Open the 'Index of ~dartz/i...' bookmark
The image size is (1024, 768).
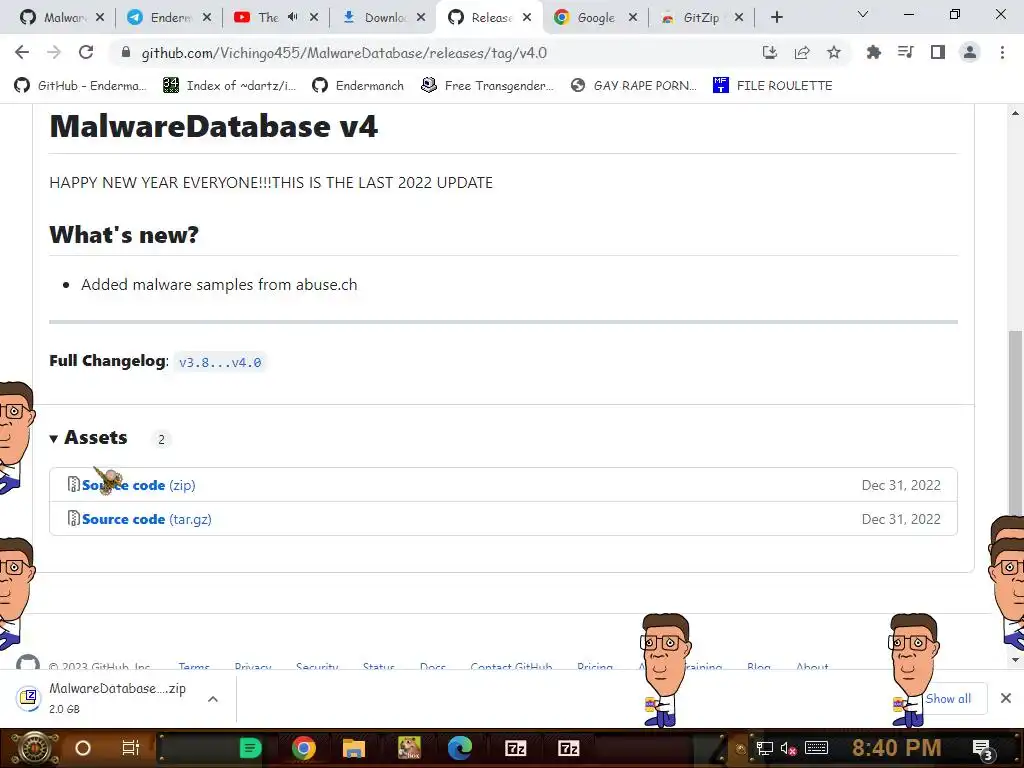tap(229, 86)
